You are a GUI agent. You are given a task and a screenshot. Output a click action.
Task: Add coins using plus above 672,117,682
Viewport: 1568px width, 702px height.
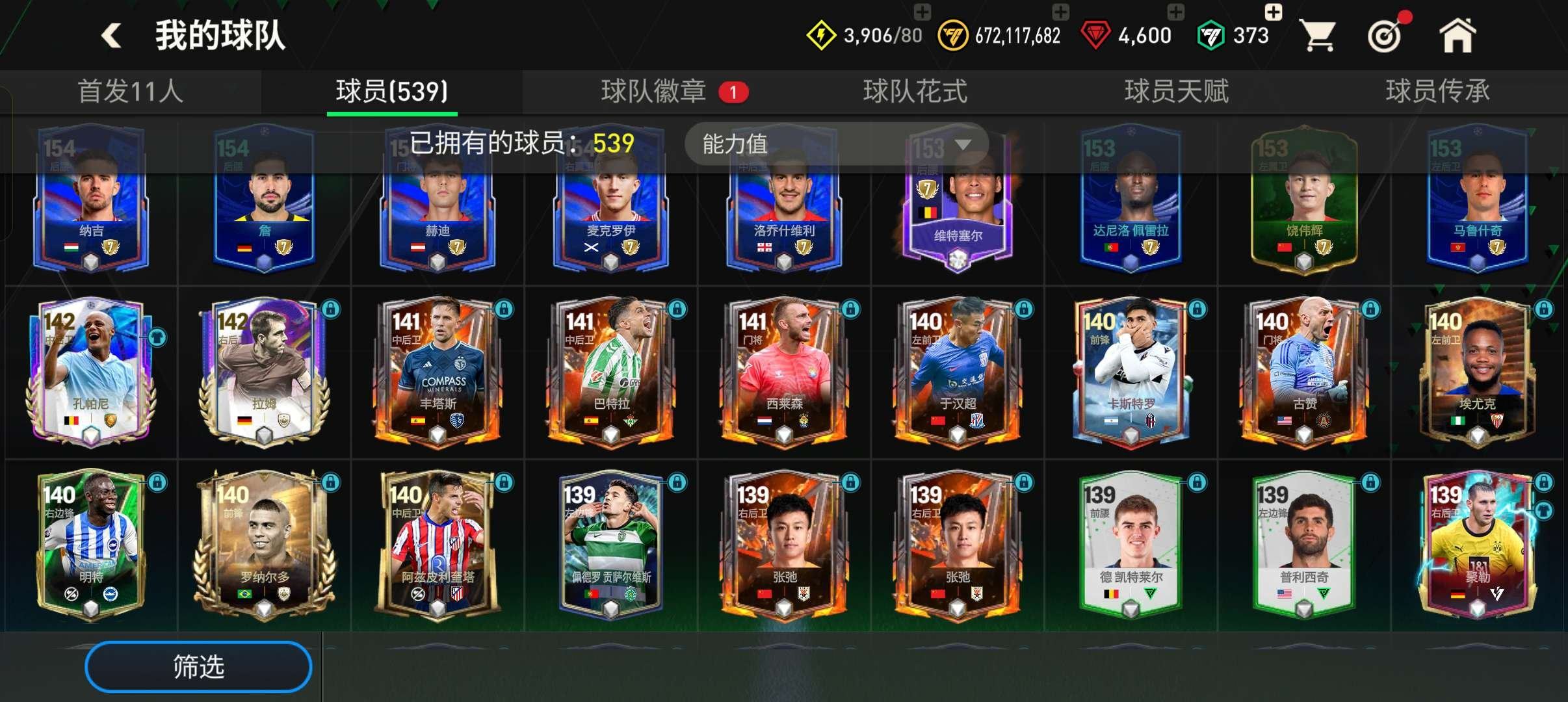click(x=1060, y=12)
